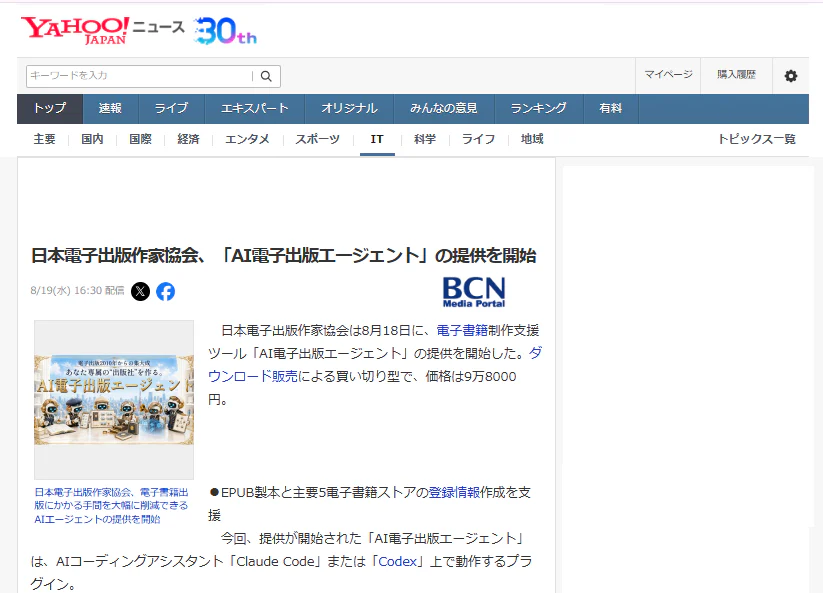Screen dimensions: 823x593
Task: Share the article on X
Action: pyautogui.click(x=140, y=291)
